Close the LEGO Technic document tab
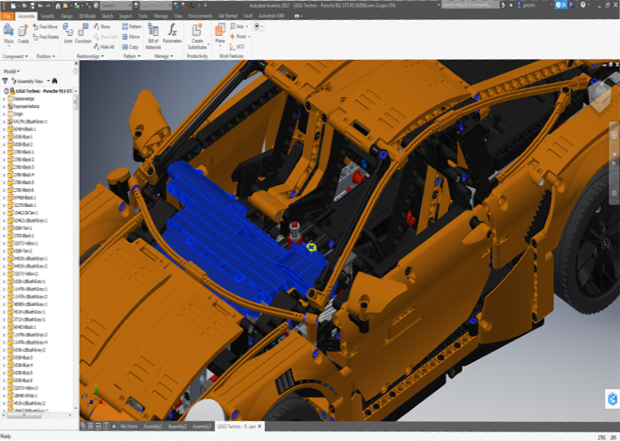The width and height of the screenshot is (620, 441). tap(260, 426)
